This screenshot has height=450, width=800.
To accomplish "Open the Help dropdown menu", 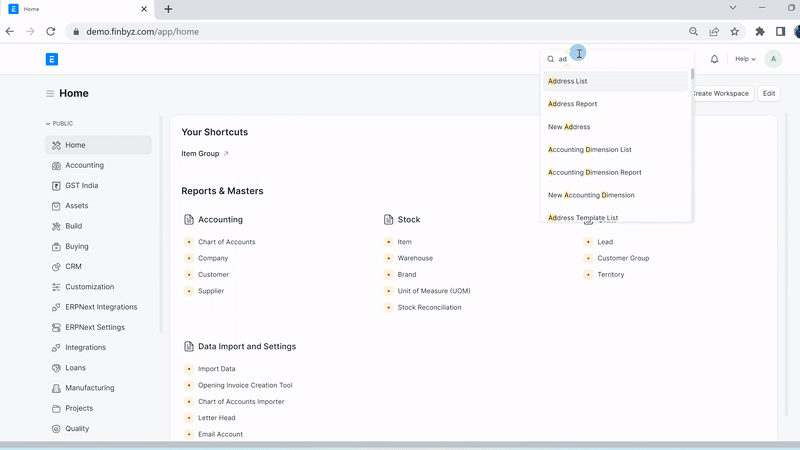I will click(x=745, y=59).
